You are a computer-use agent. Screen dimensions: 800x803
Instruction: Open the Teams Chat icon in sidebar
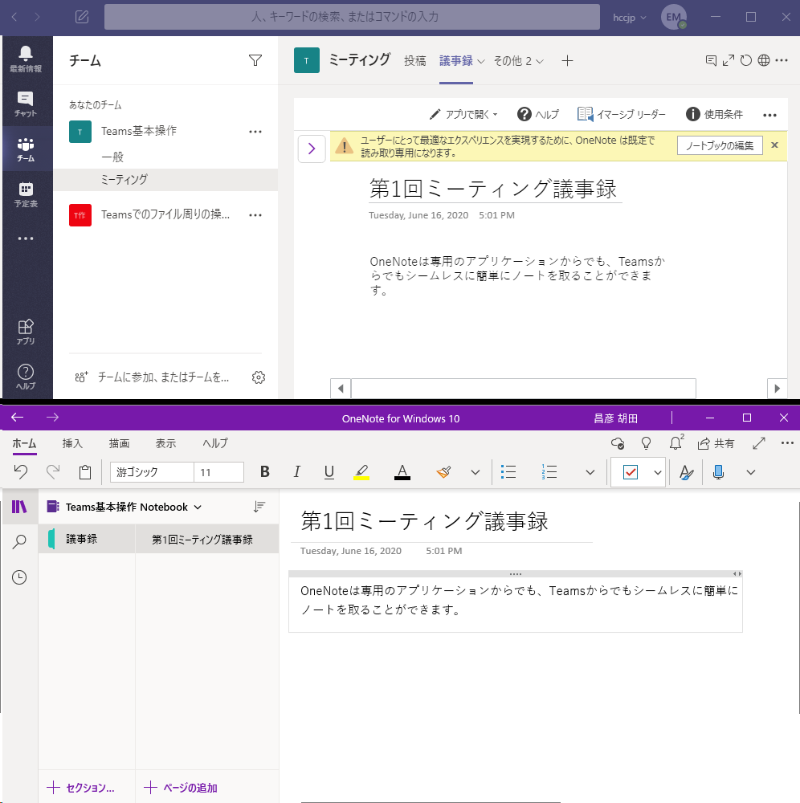(25, 103)
